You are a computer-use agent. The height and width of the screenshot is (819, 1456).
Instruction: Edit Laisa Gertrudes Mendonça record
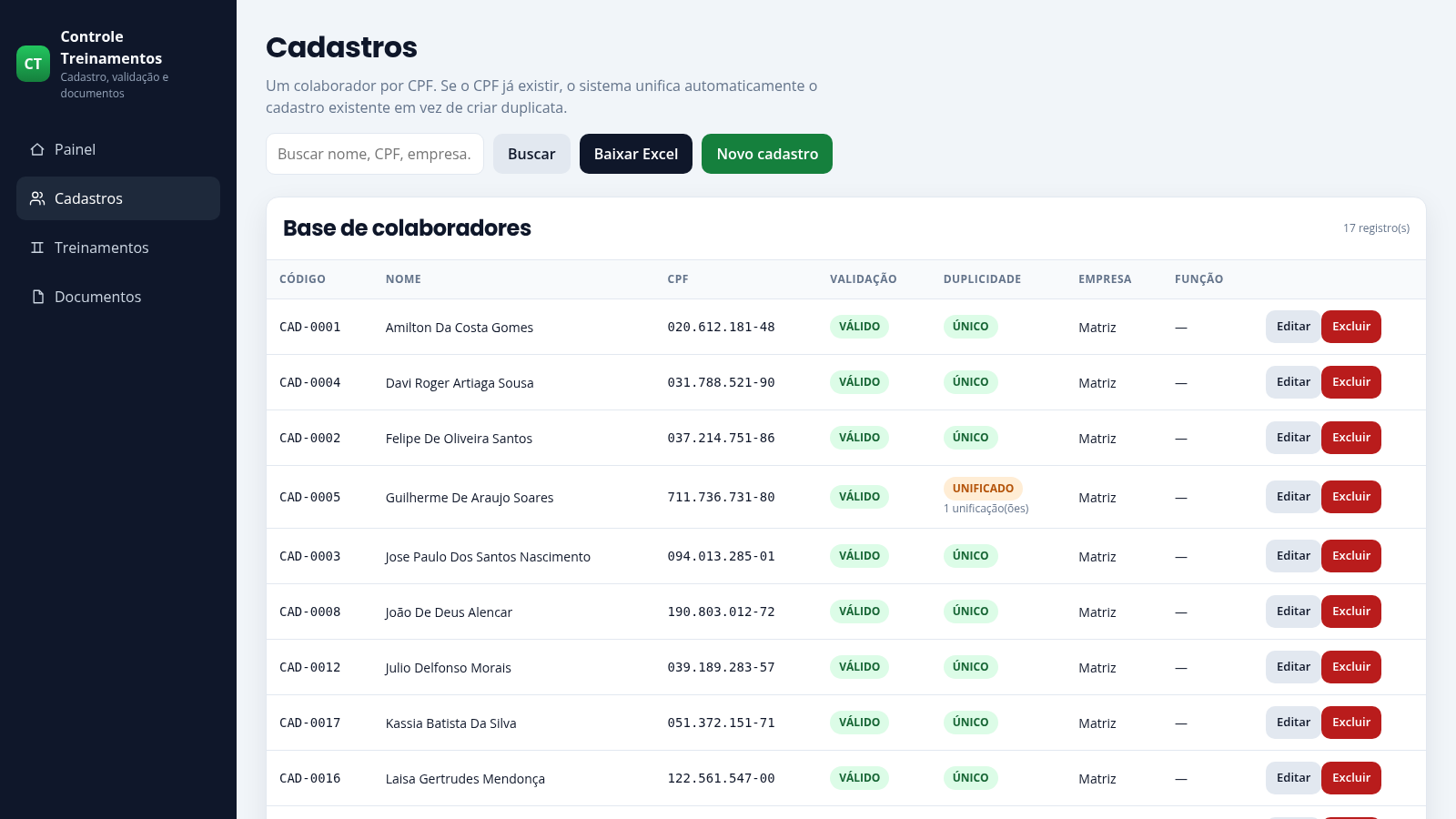point(1293,778)
